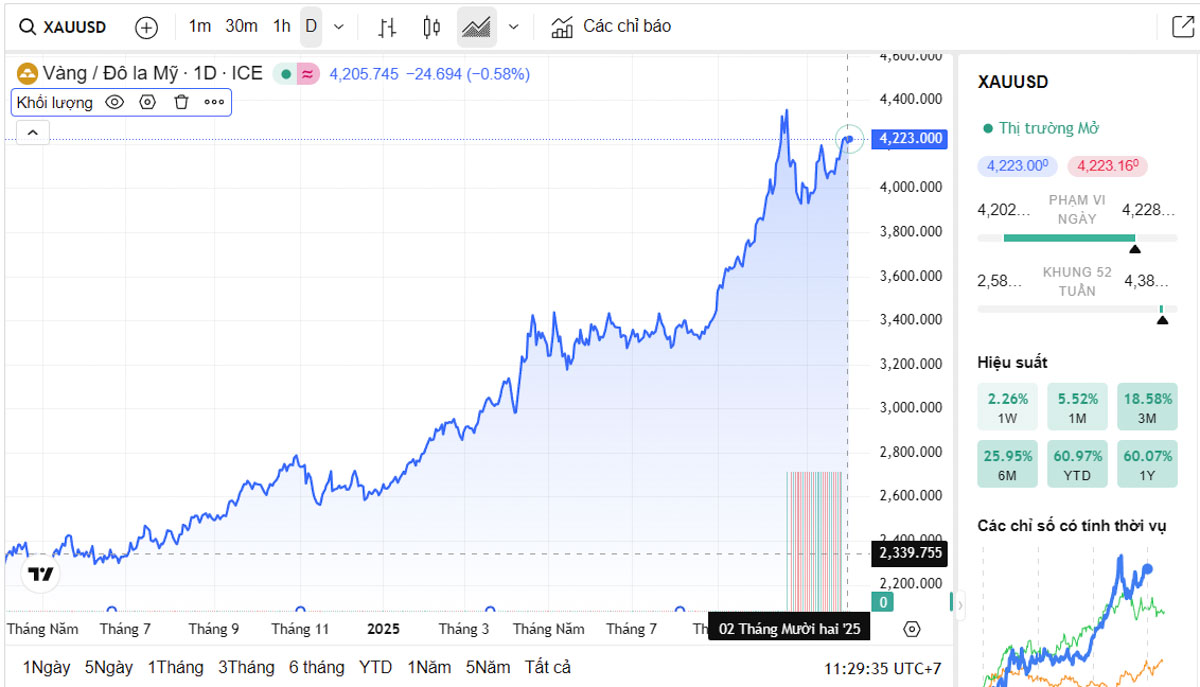1200x687 pixels.
Task: Open the Khối lượng indicator settings icon
Action: (148, 102)
